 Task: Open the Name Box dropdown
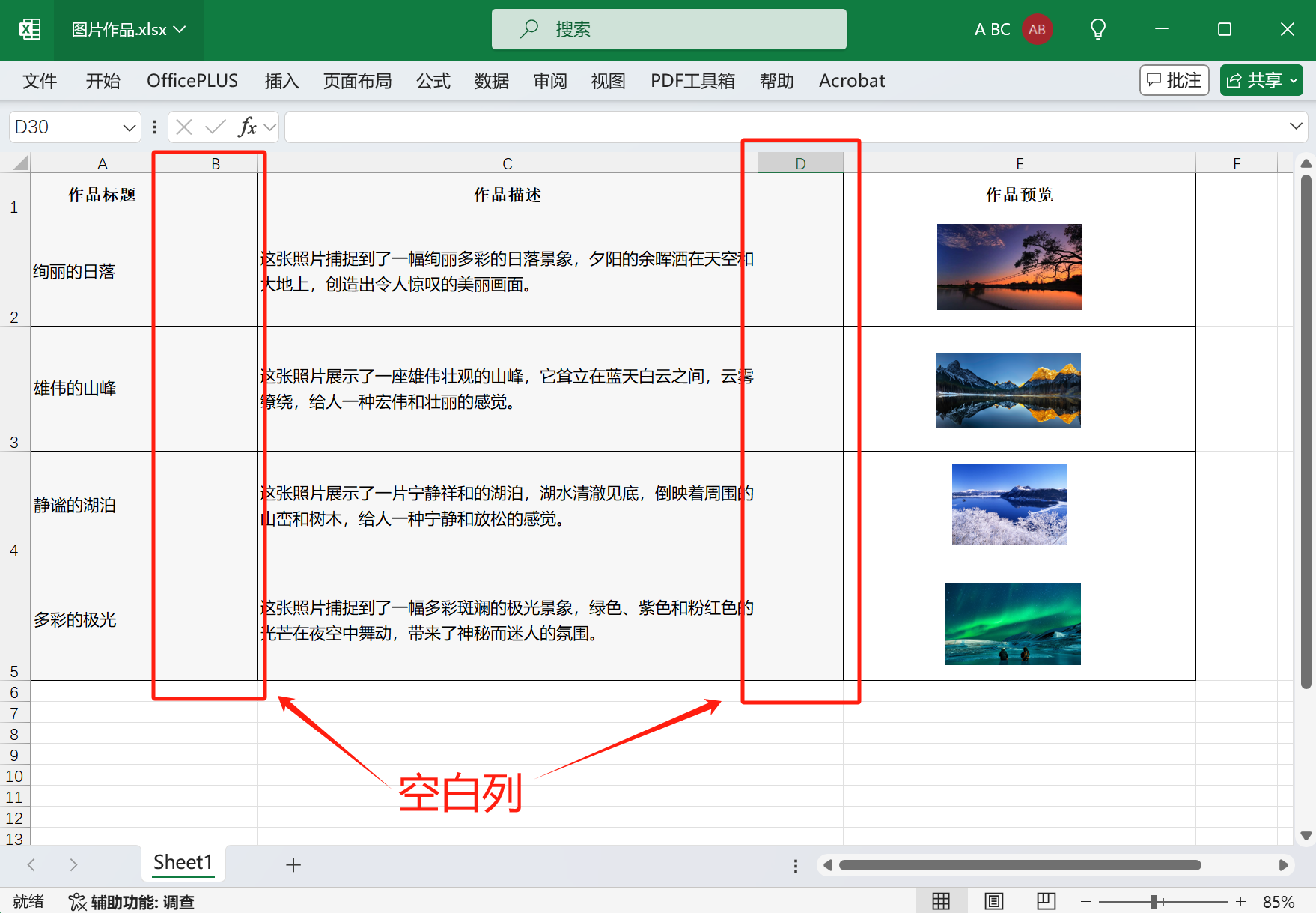click(x=128, y=127)
